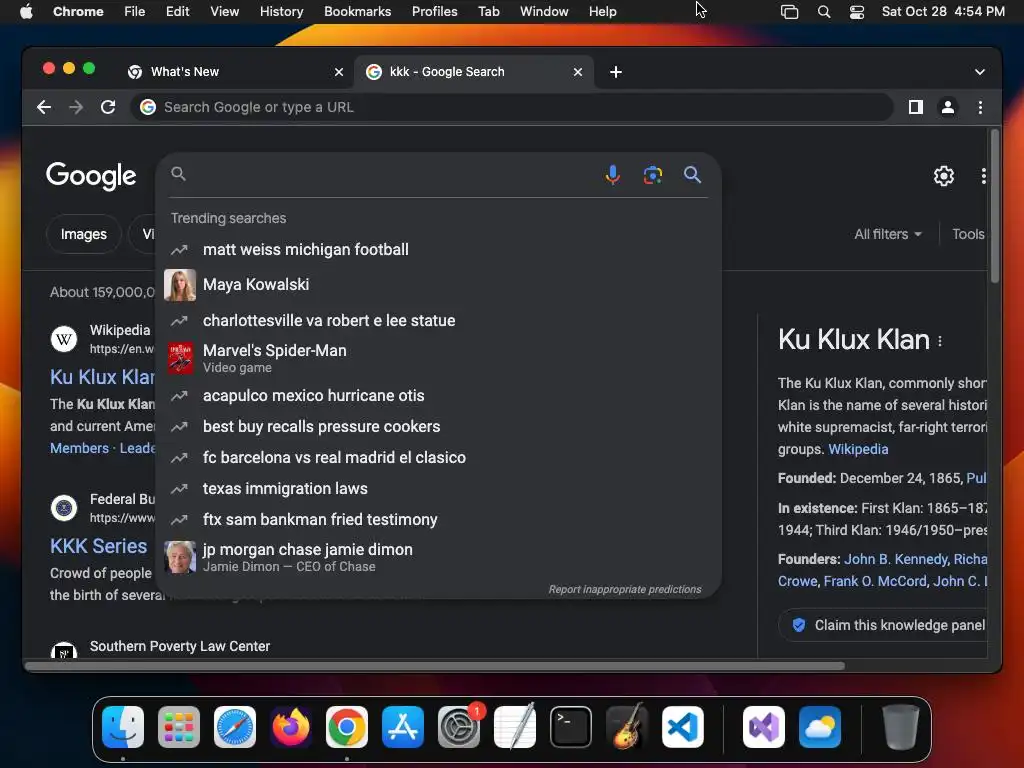Open the Profiles menu in menu bar

434,11
